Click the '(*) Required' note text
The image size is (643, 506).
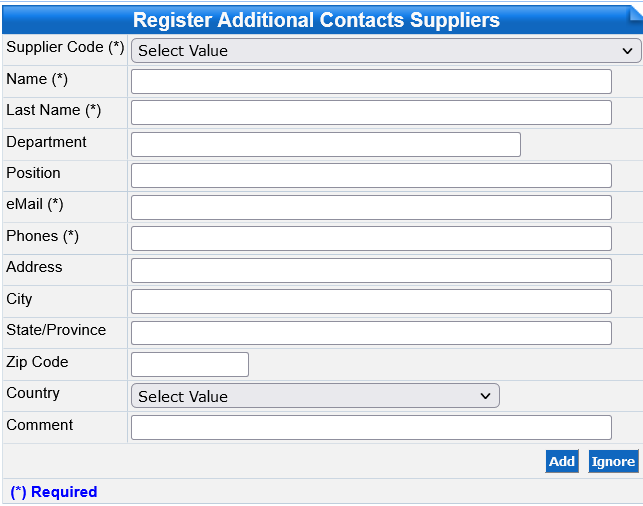(x=54, y=492)
